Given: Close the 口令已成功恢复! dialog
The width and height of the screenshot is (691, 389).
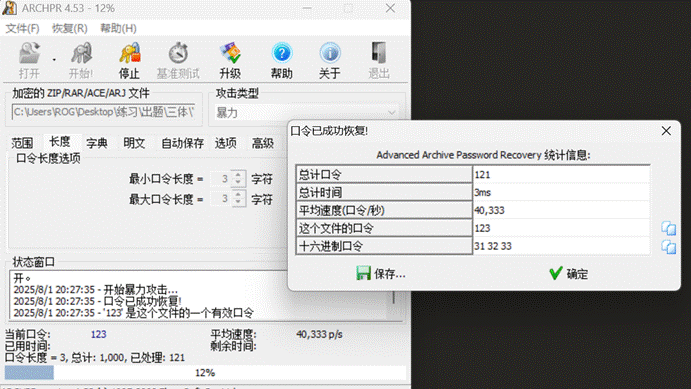Looking at the screenshot, I should 666,131.
